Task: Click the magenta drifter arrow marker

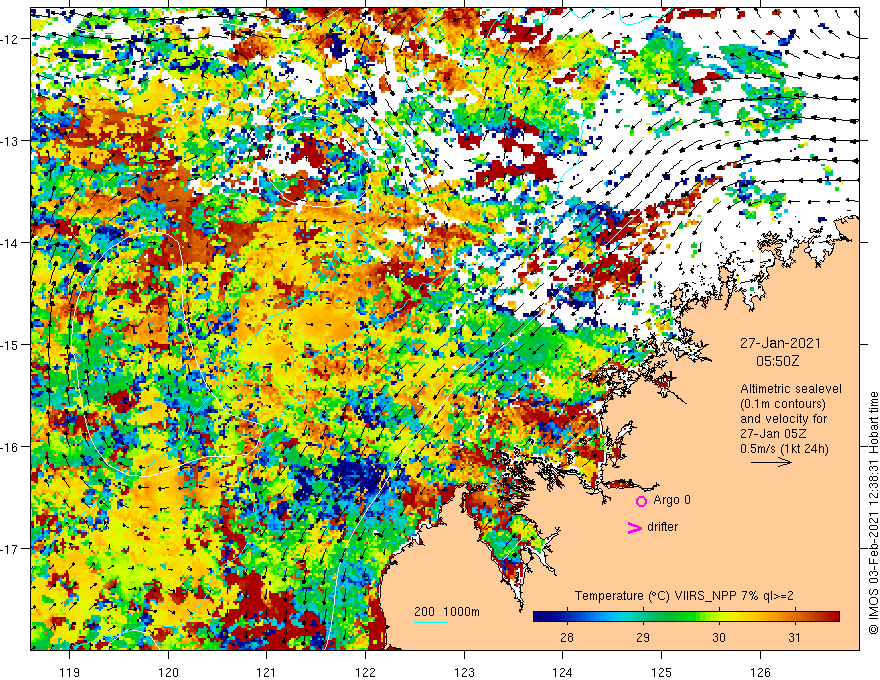Action: coord(634,527)
